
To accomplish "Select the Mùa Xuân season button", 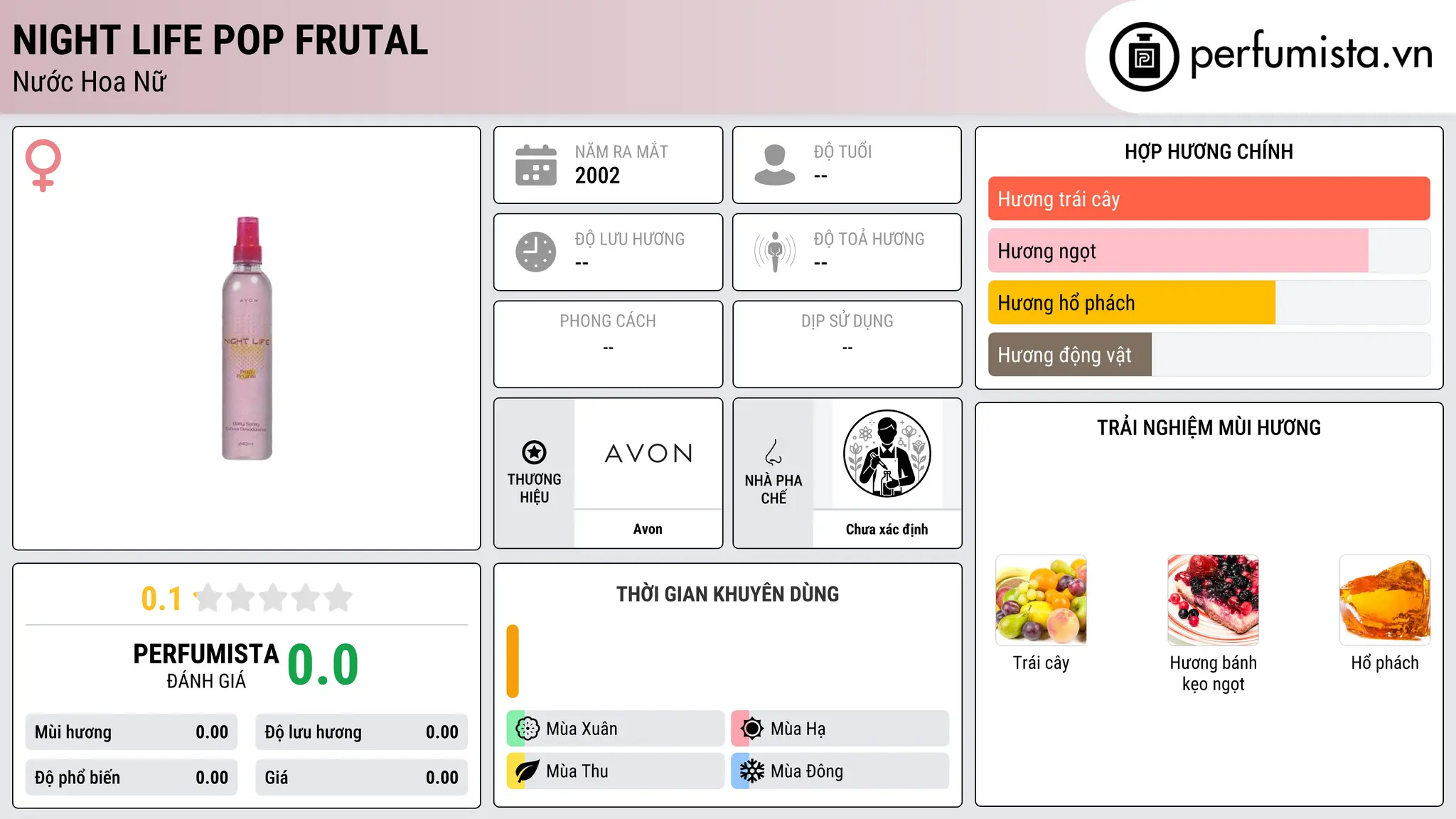I will coord(616,729).
